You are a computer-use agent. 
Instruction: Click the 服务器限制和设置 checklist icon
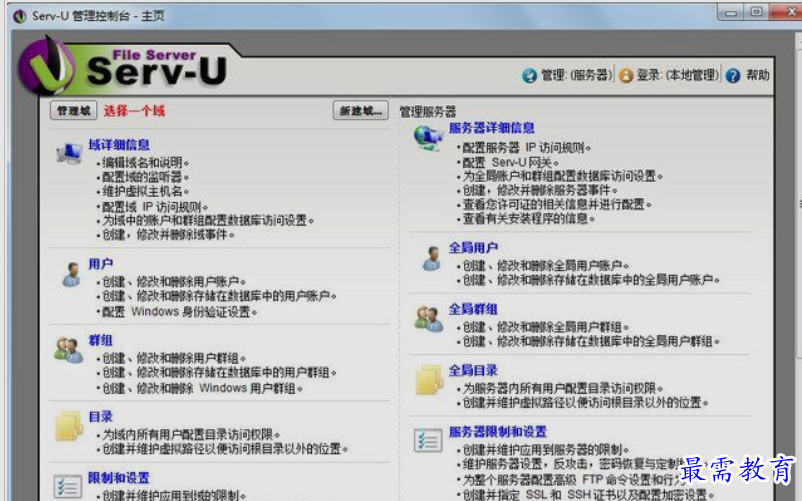428,440
